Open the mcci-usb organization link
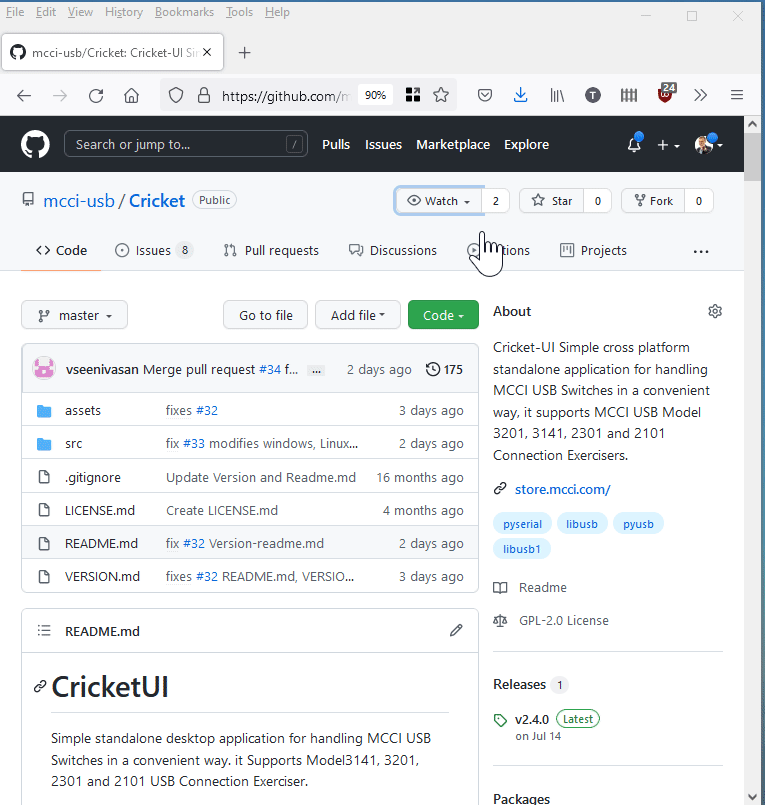 (x=79, y=201)
